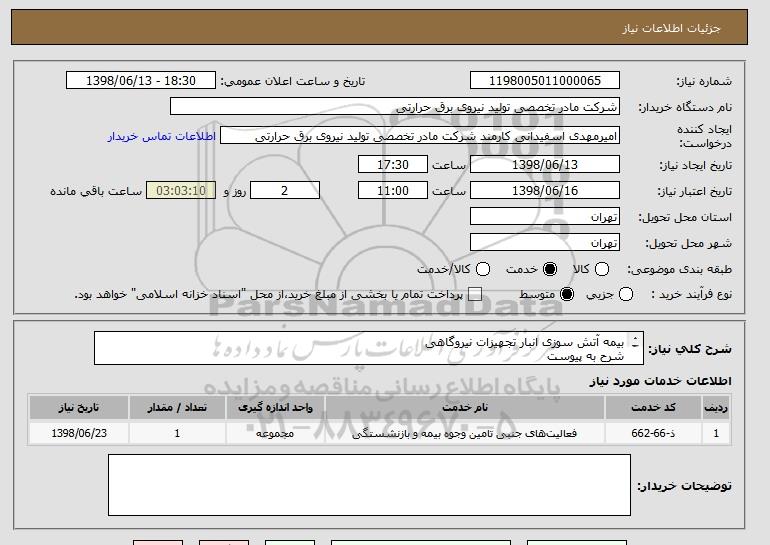Click the ردیف column header
The width and height of the screenshot is (770, 545).
(716, 408)
